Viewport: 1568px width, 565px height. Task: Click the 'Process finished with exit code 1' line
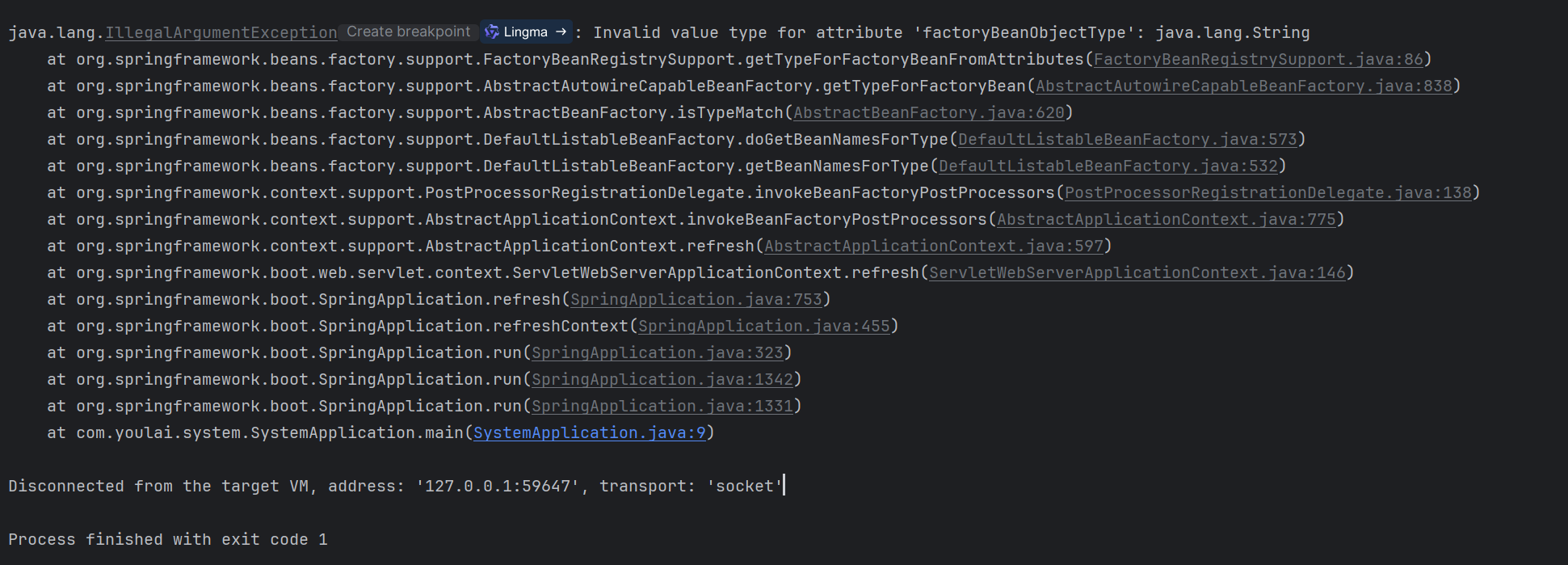pos(167,540)
